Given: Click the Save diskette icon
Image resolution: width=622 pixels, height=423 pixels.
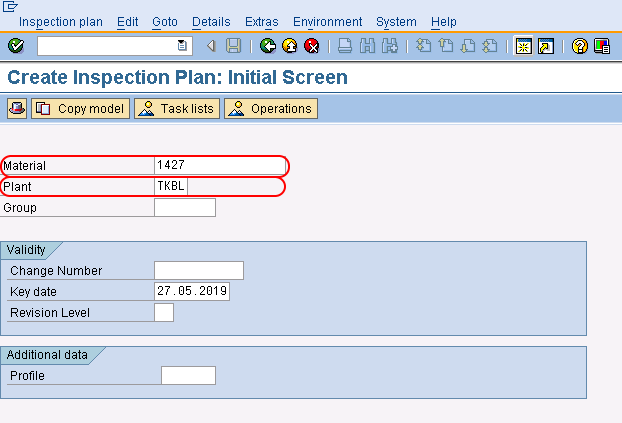Looking at the screenshot, I should [233, 46].
